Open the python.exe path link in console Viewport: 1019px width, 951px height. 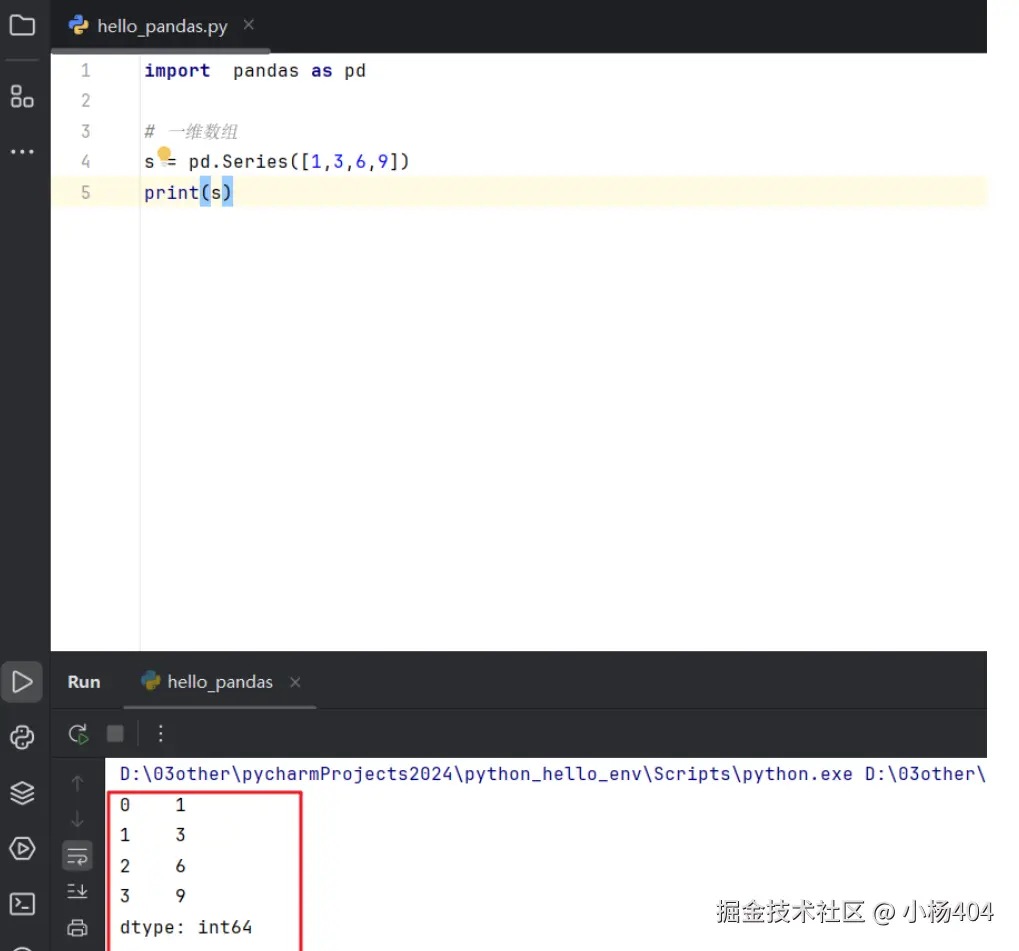[x=486, y=774]
